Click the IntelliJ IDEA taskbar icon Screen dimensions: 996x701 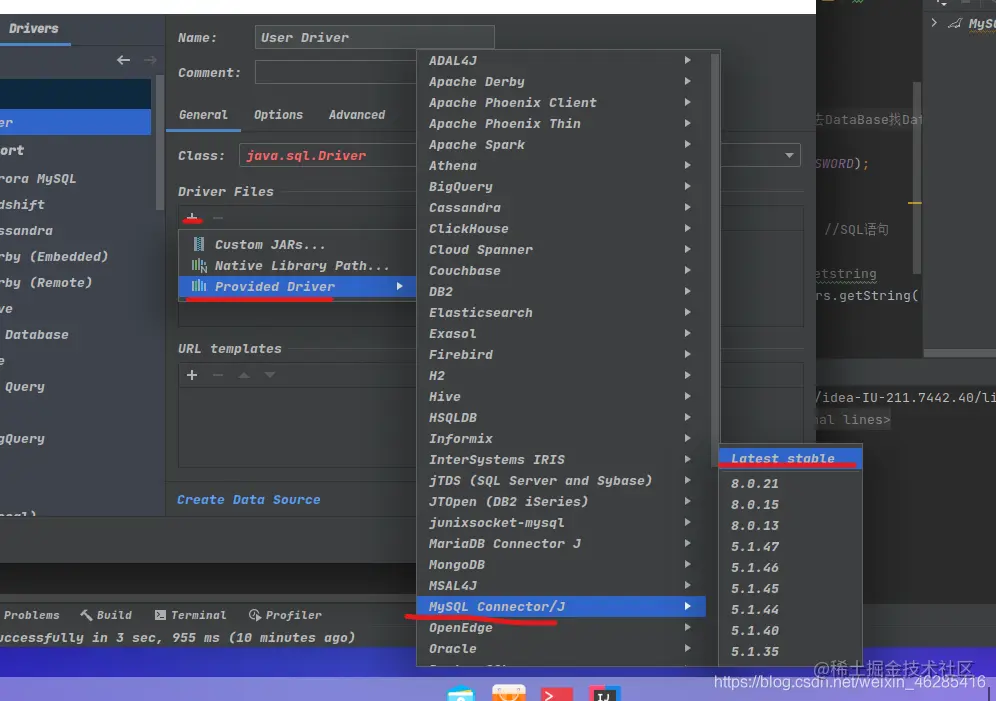pos(603,693)
